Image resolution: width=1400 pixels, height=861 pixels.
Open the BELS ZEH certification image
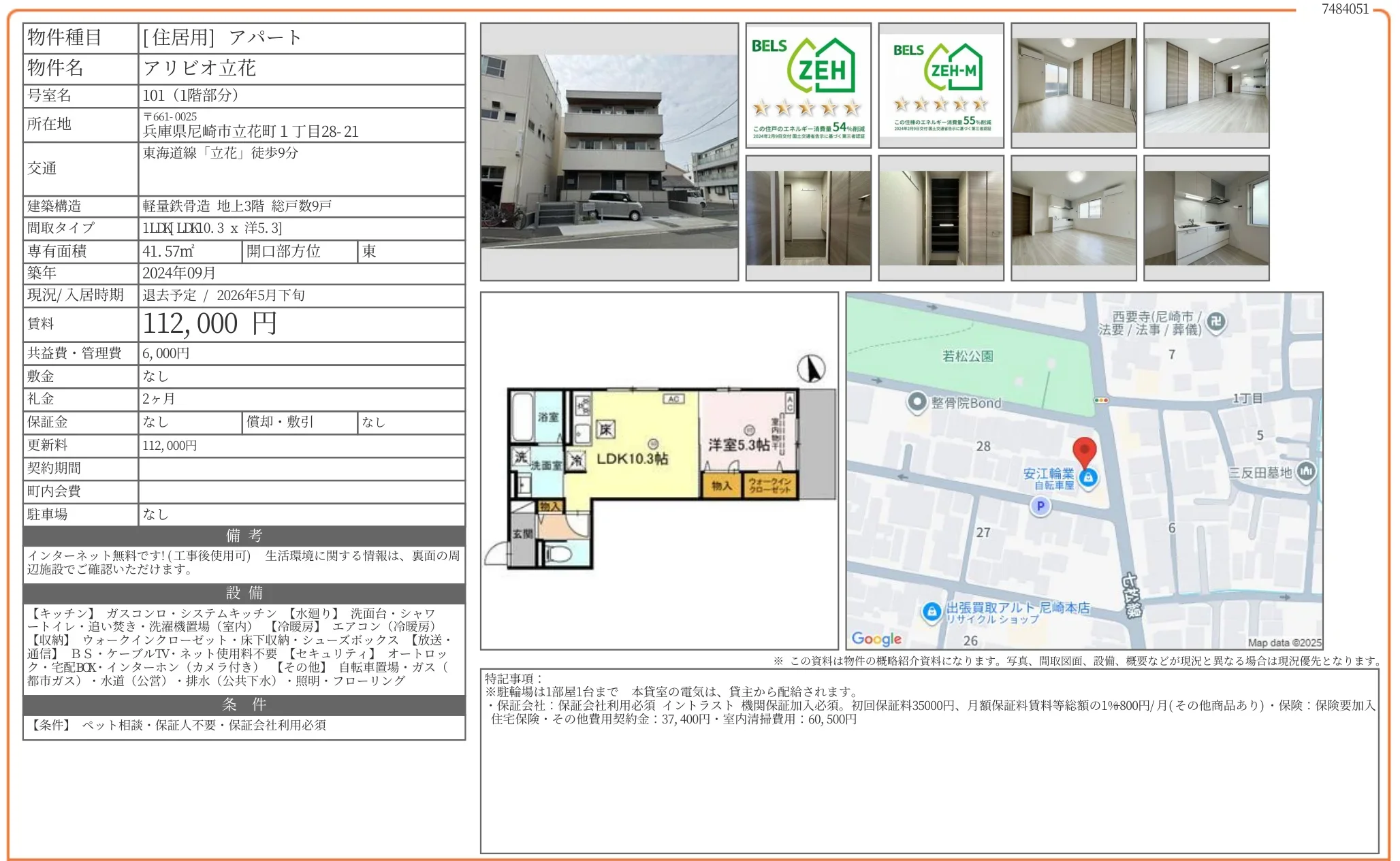808,85
